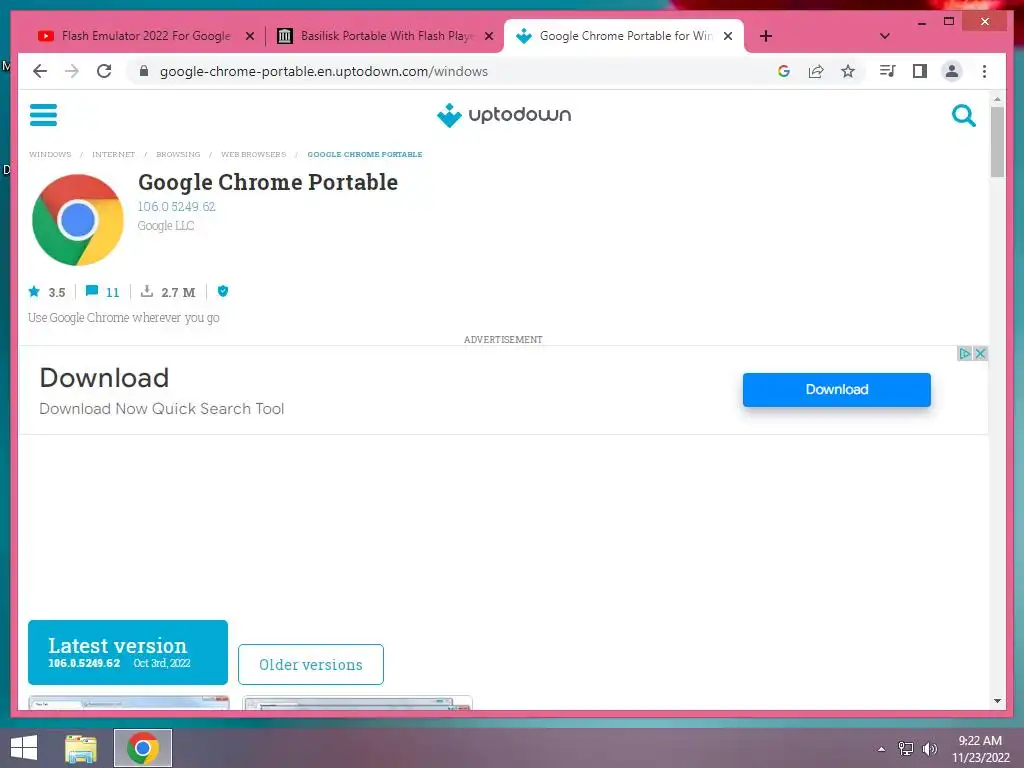The height and width of the screenshot is (768, 1024).
Task: Open Chrome's three-dot menu
Action: click(984, 71)
